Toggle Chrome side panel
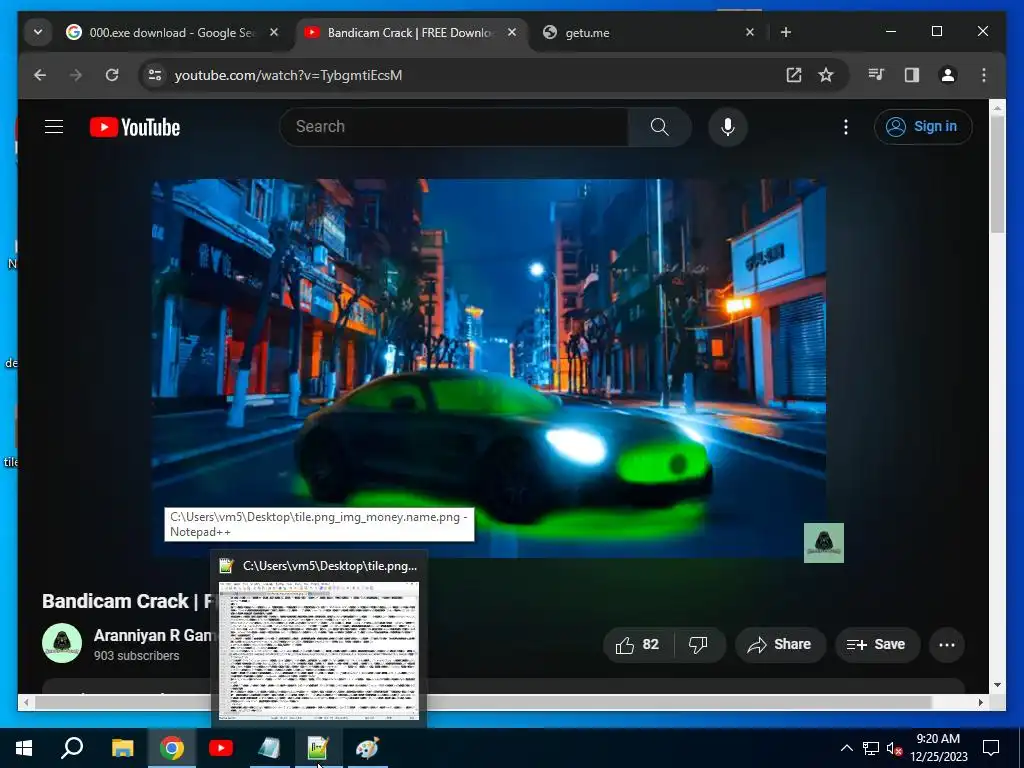The image size is (1024, 768). tap(912, 75)
